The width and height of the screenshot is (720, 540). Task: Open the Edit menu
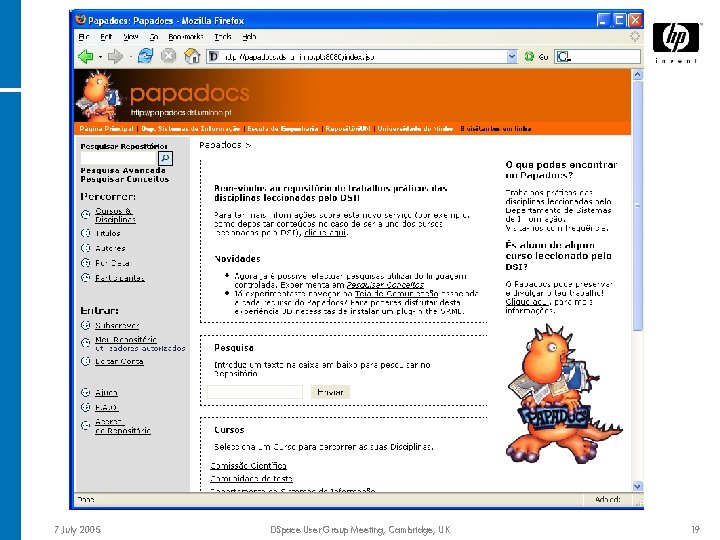point(106,36)
